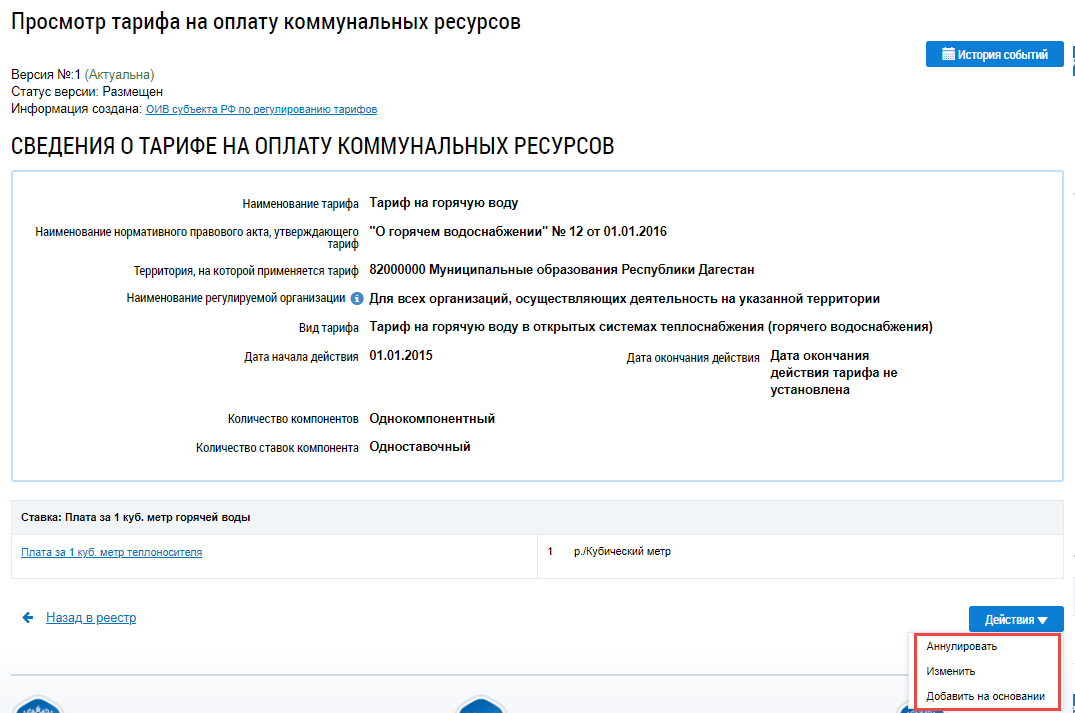Select Аннулировать from the actions menu
Screen dimensions: 1075x713
(961, 646)
